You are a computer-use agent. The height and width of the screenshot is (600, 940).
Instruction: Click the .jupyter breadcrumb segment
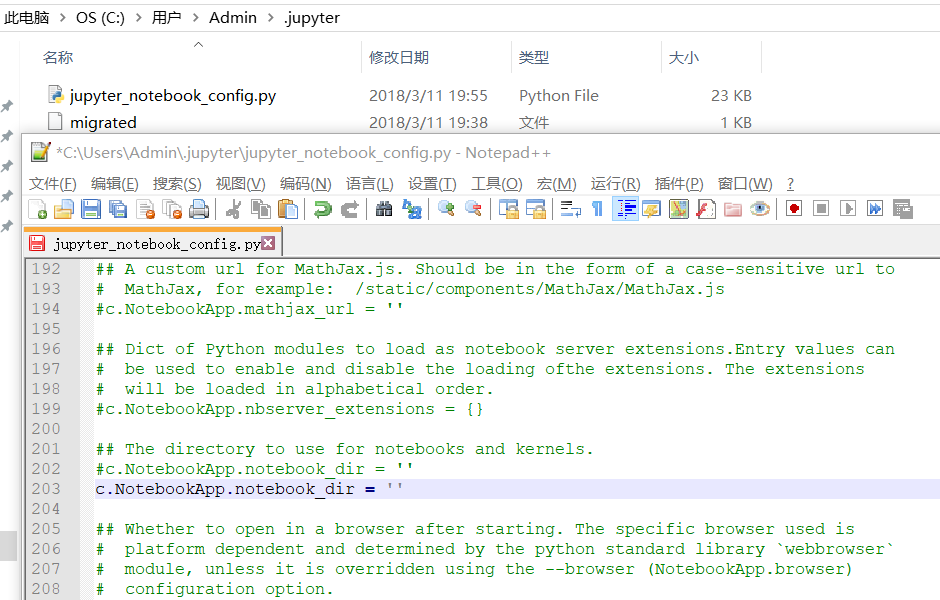pyautogui.click(x=312, y=18)
